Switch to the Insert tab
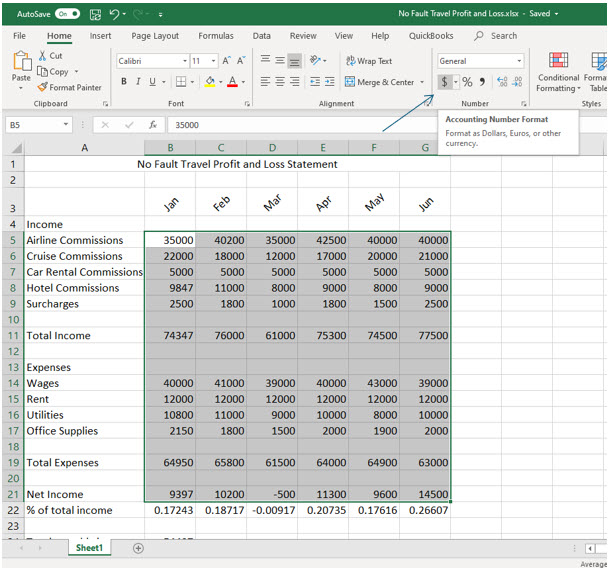The height and width of the screenshot is (570, 610). pyautogui.click(x=100, y=36)
